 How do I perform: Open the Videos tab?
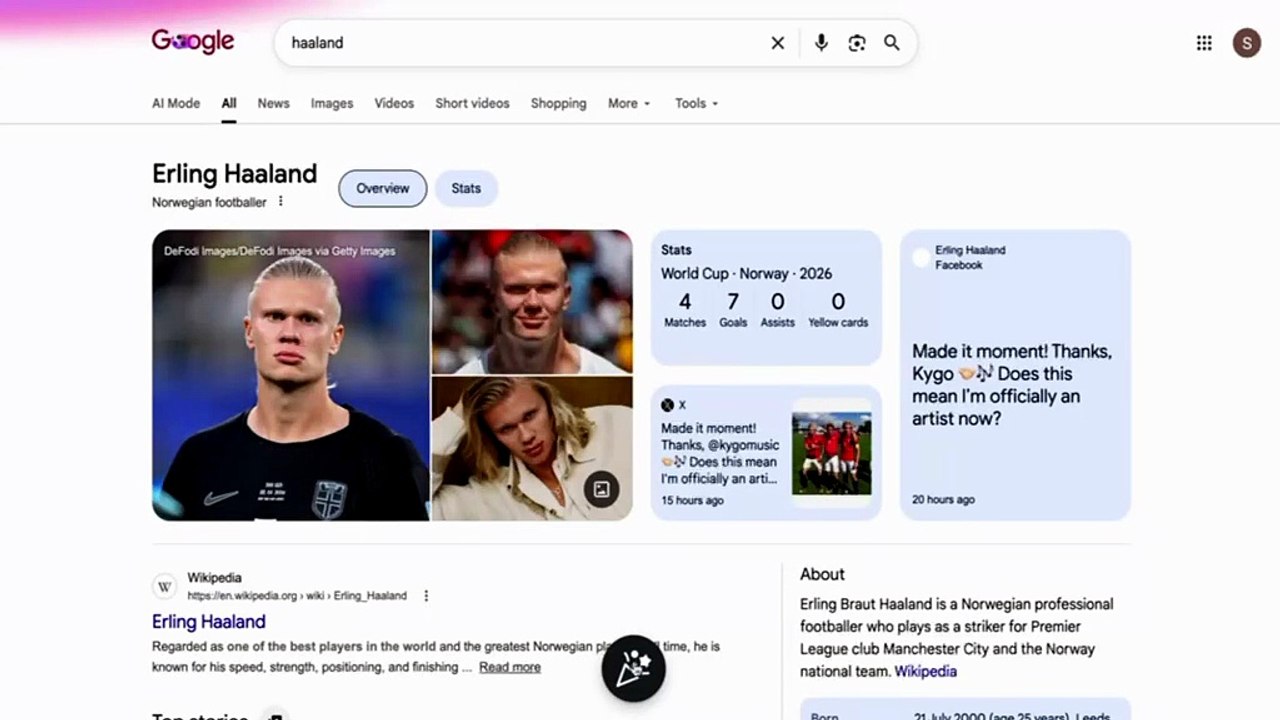(x=394, y=103)
